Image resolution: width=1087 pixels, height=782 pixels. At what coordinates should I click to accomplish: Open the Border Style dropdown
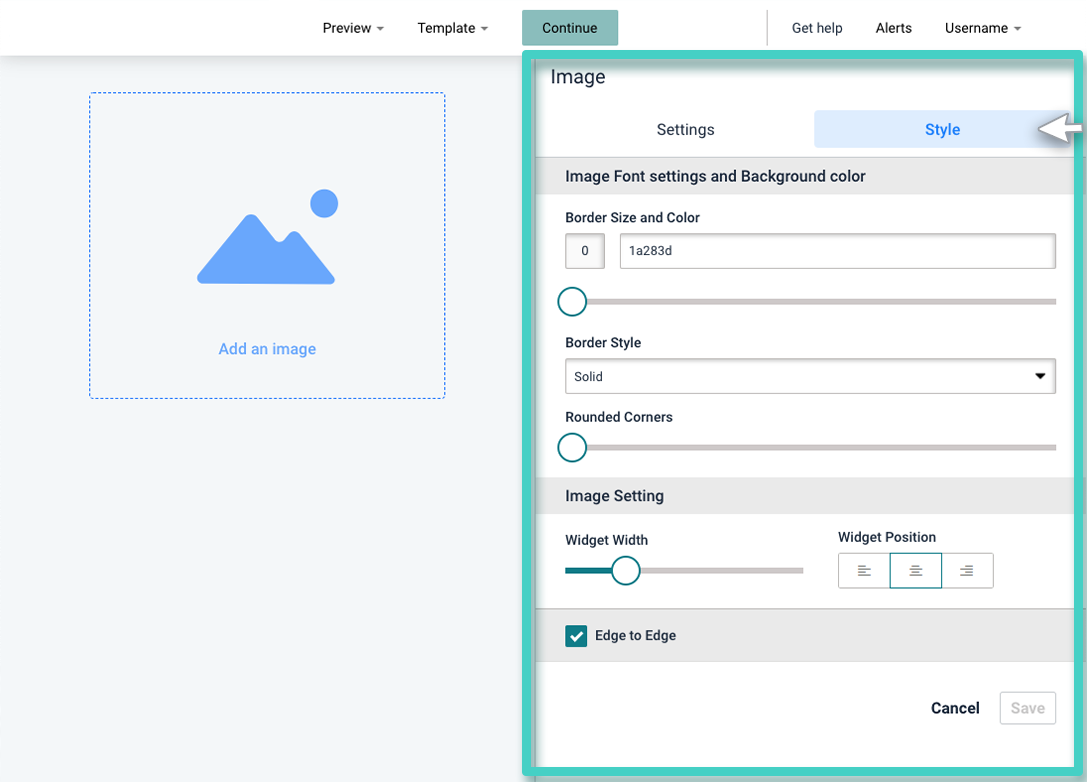[810, 376]
